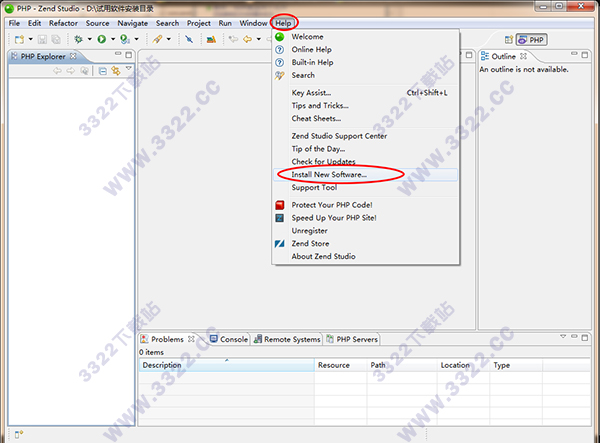Close the PHP Explorer view tab

pos(73,56)
